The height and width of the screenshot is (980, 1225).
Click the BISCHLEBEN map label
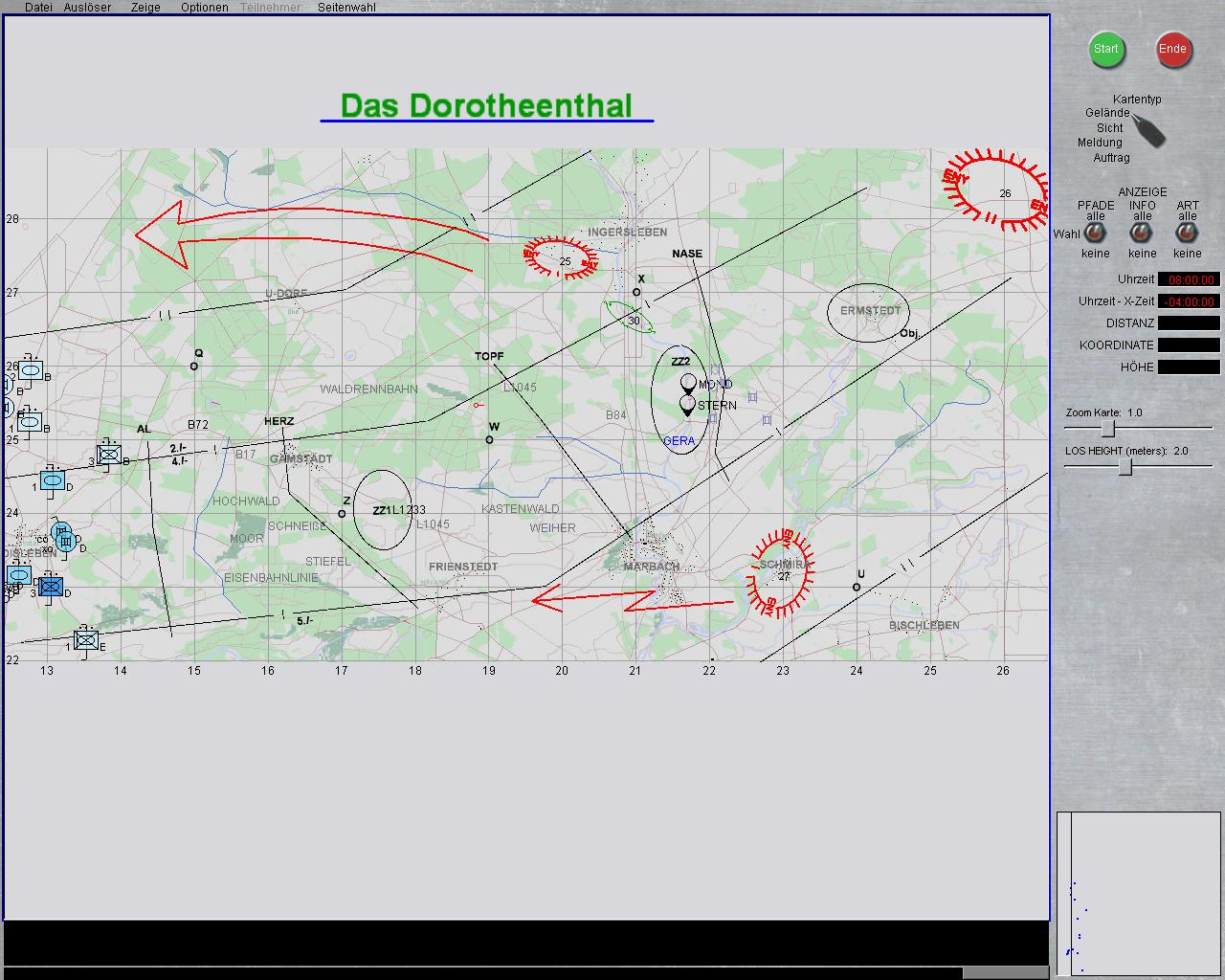(924, 625)
